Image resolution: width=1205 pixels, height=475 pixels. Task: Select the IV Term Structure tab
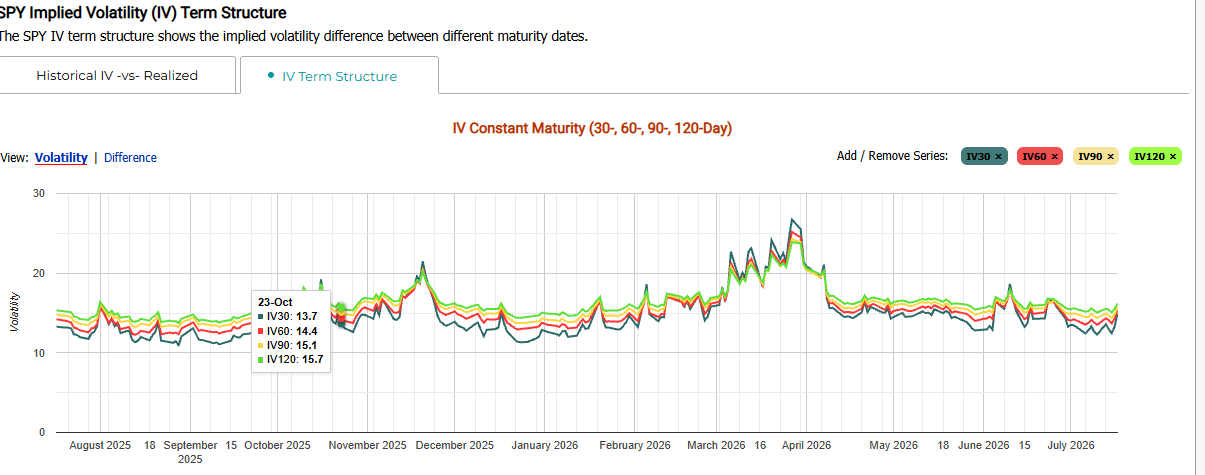[x=339, y=76]
